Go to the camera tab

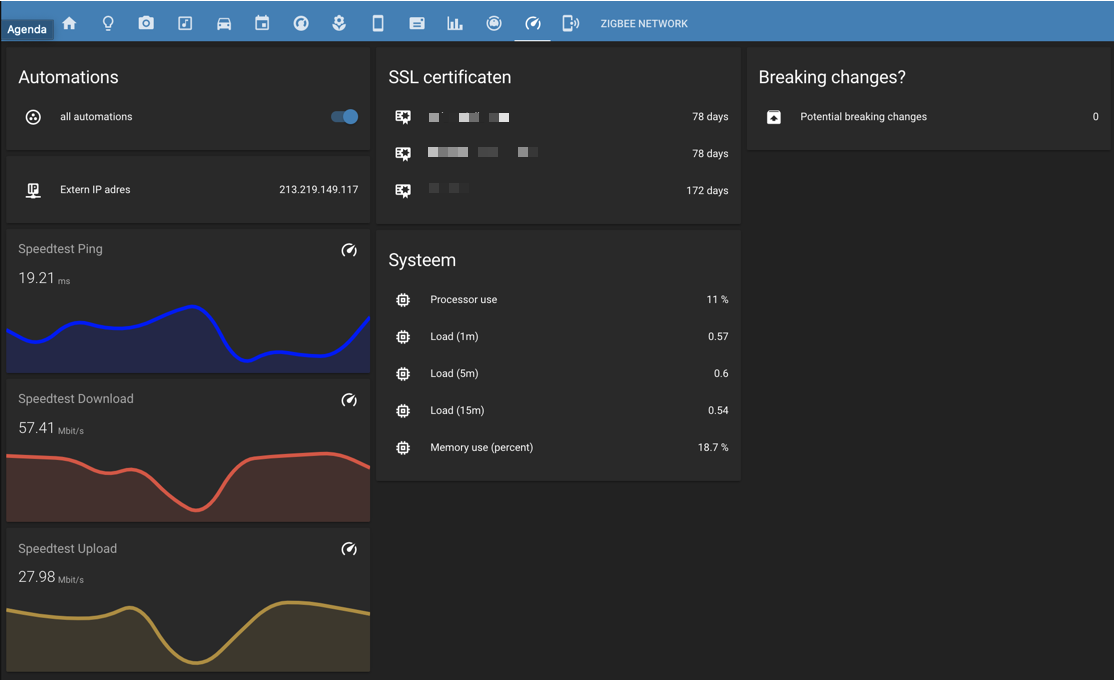(x=146, y=23)
